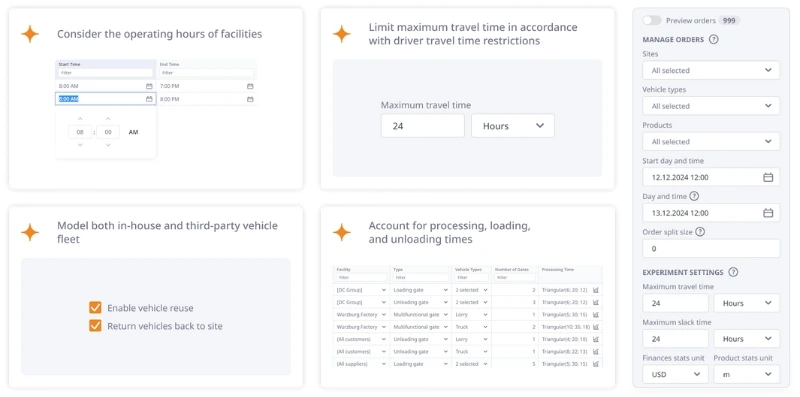800x397 pixels.
Task: Open calendar icon in Start day and time field
Action: [768, 178]
